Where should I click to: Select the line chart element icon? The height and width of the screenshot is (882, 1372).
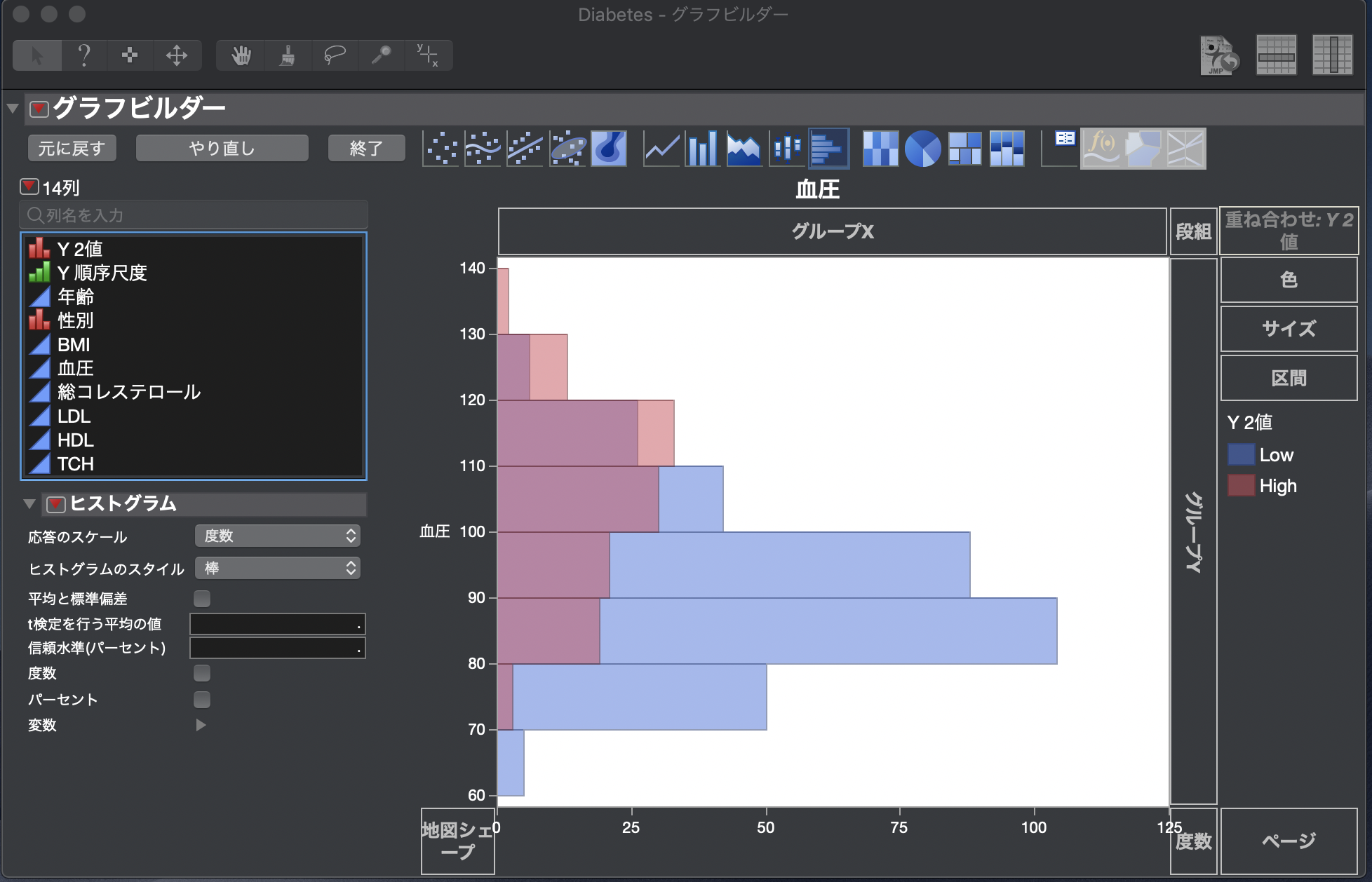tap(661, 147)
